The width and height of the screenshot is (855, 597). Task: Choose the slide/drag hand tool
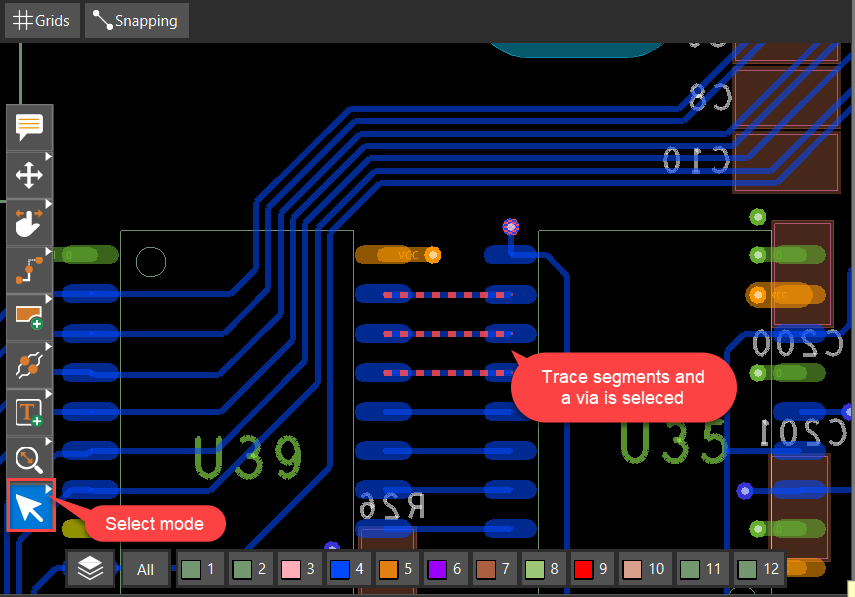(x=29, y=223)
